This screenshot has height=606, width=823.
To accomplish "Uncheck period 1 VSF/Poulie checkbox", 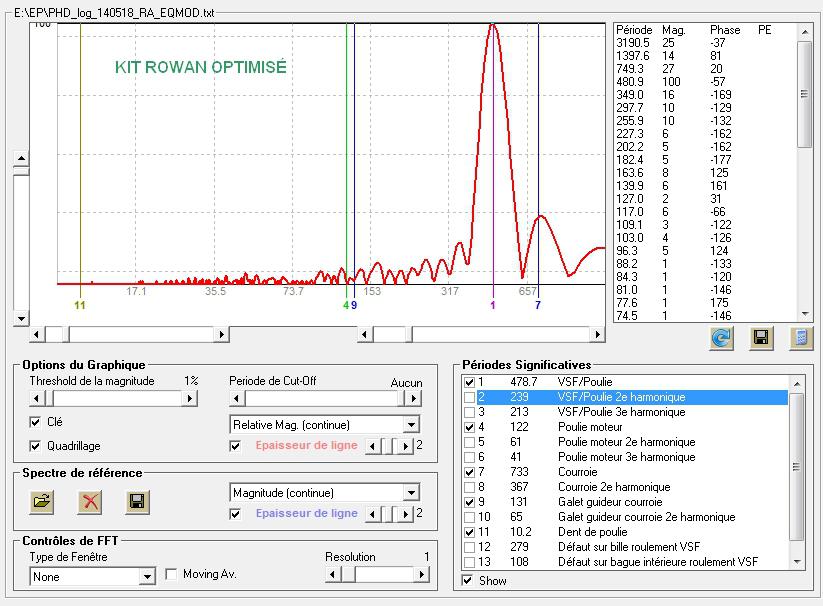I will (x=470, y=382).
